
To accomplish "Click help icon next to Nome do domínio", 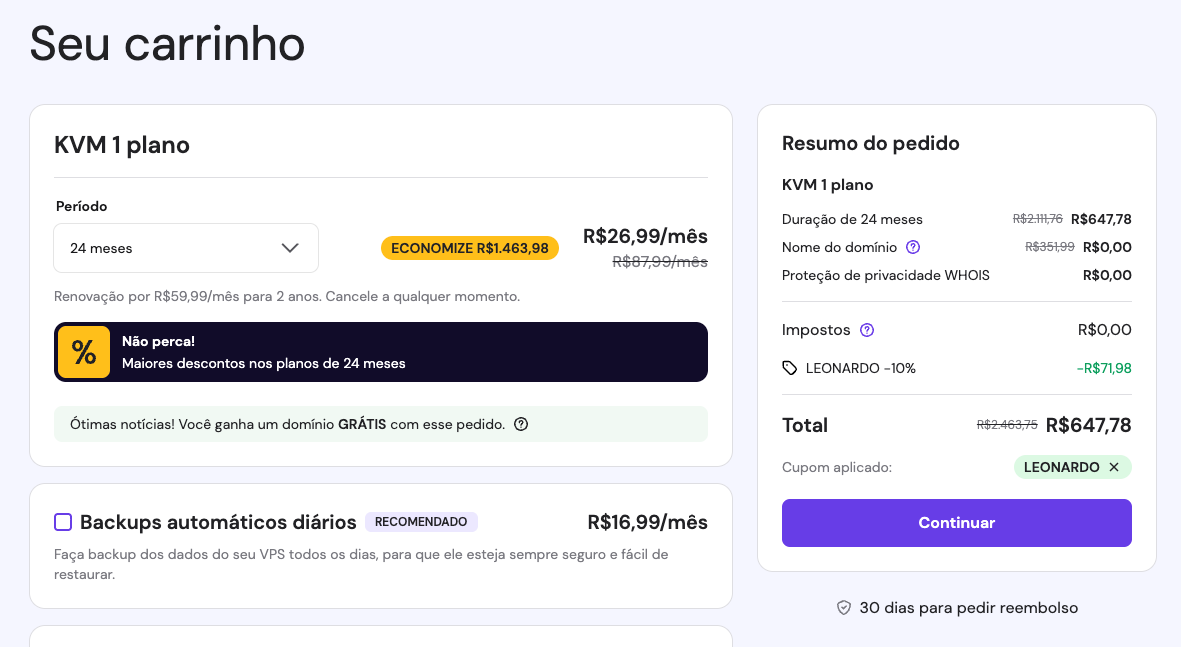I will pos(913,247).
